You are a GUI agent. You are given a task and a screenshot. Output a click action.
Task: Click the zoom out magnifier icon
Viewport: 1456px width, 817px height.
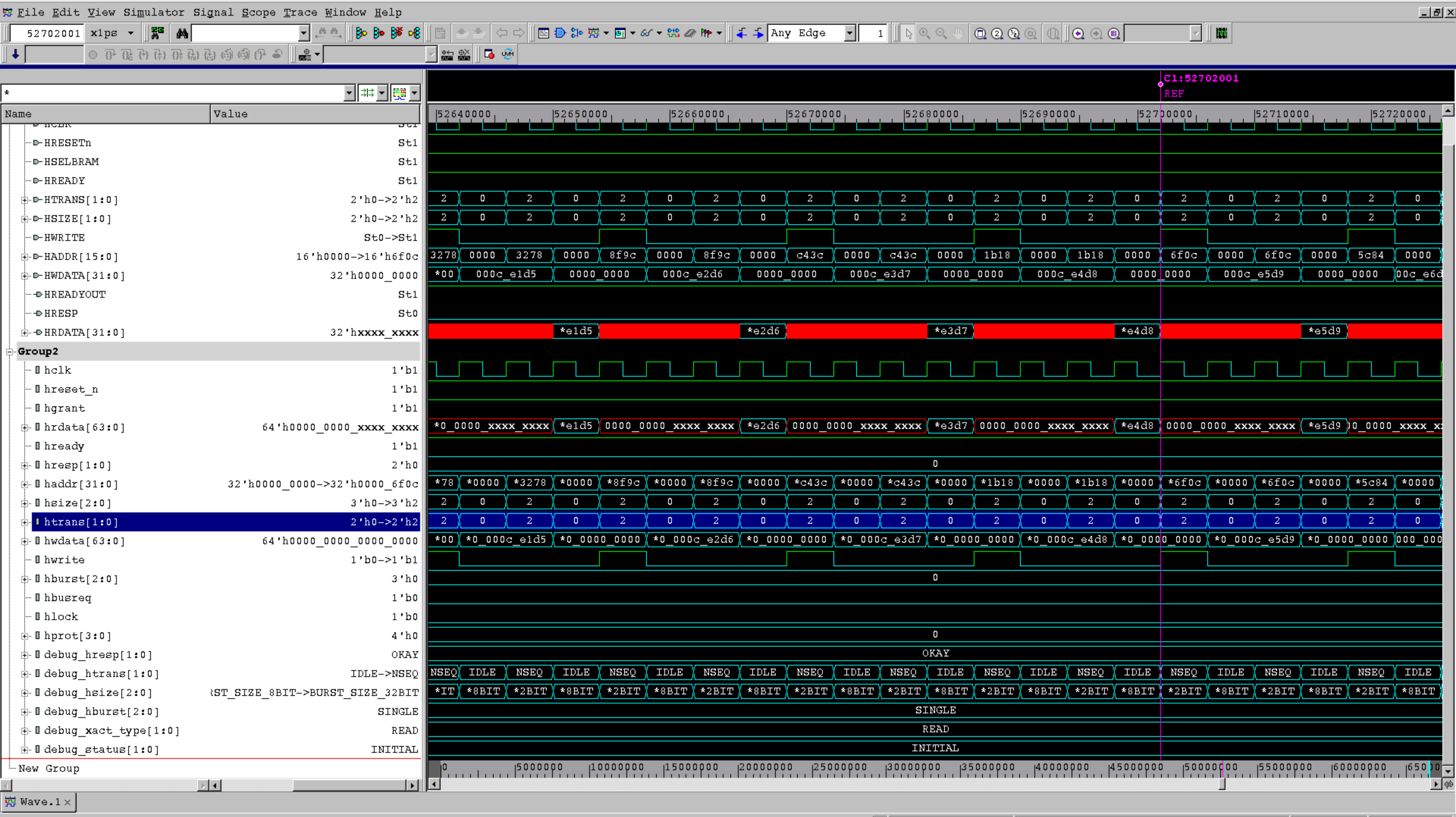click(941, 33)
